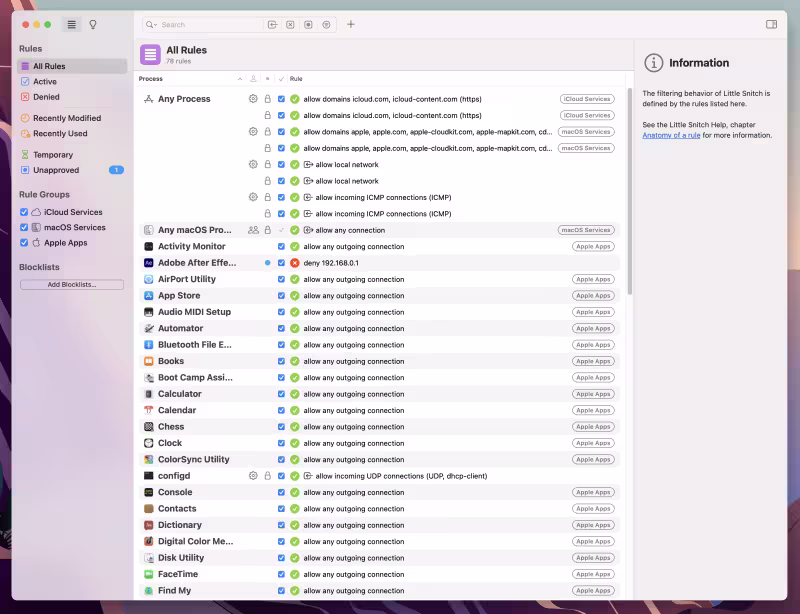The height and width of the screenshot is (614, 800).
Task: Uncheck the Apple Apps rule group checkbox
Action: point(24,242)
